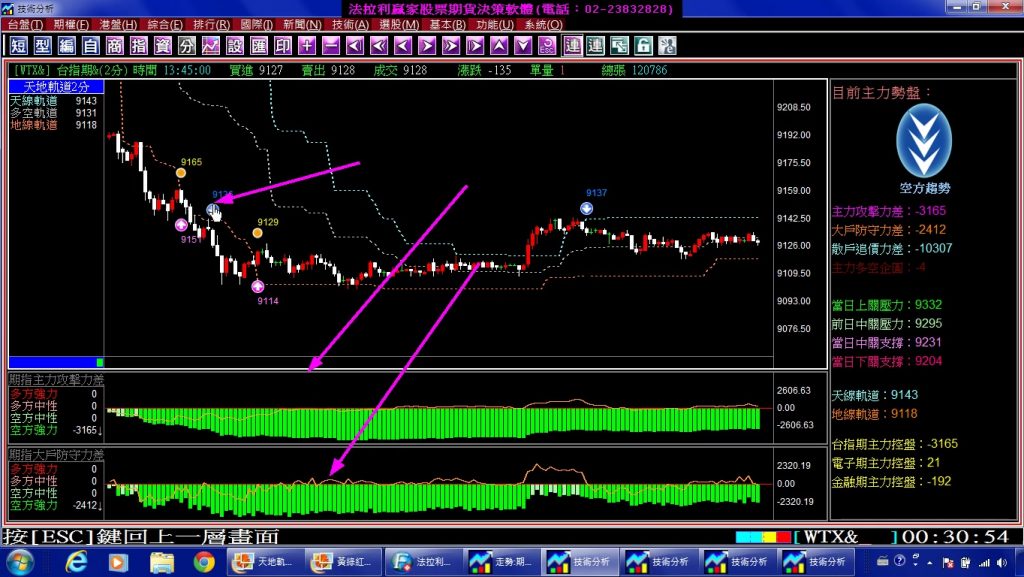
Task: Click the 指 indicator toolbar icon
Action: click(x=139, y=45)
